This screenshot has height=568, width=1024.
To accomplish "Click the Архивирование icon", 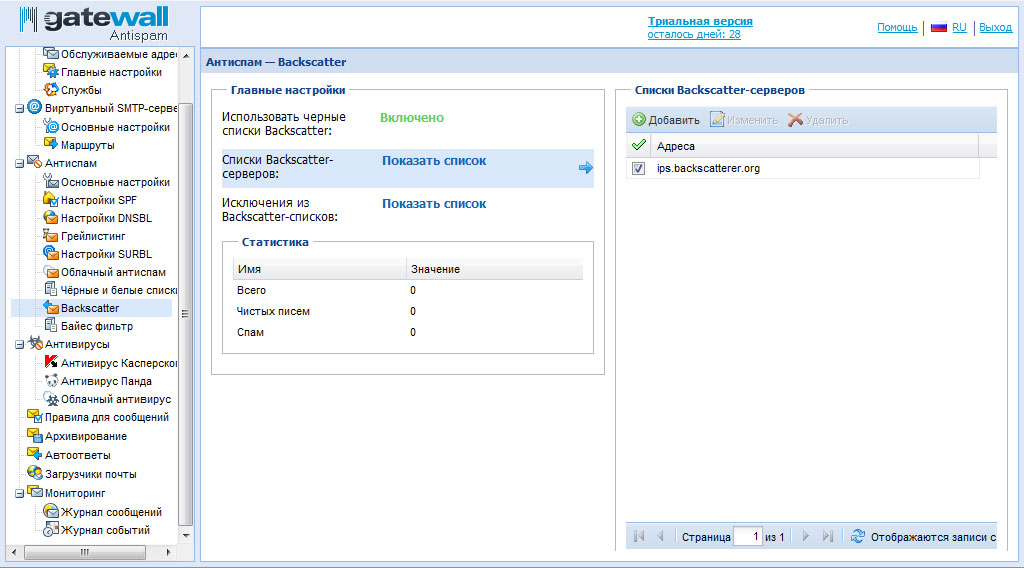I will (x=35, y=435).
